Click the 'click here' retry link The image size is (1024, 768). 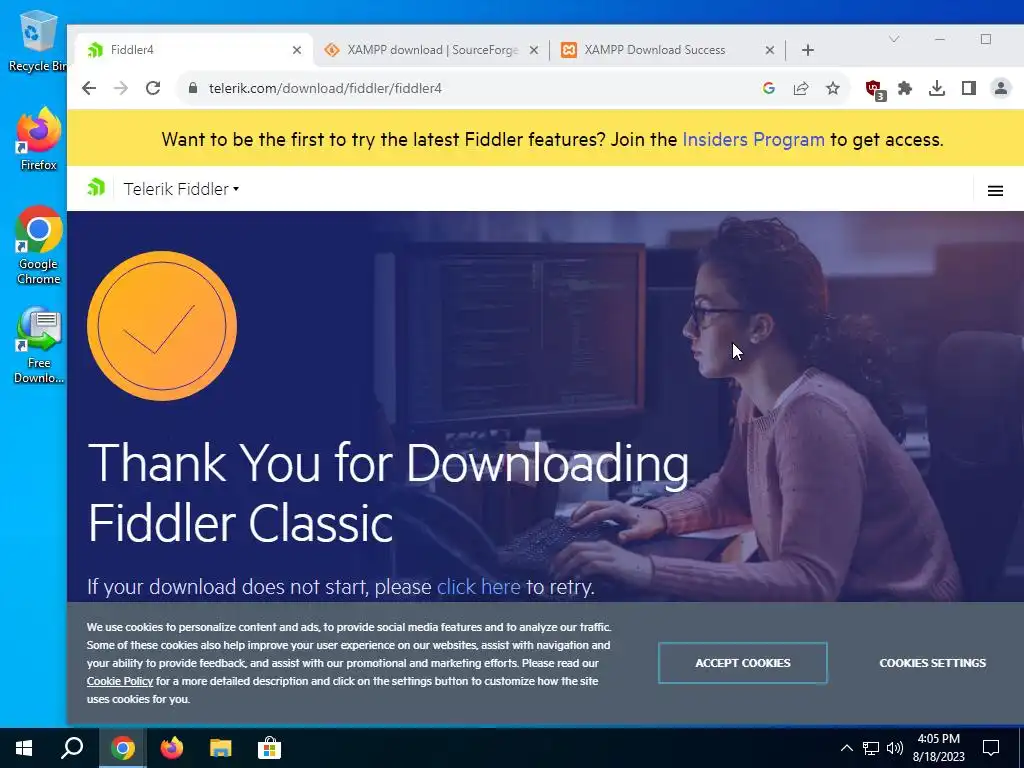pos(478,586)
